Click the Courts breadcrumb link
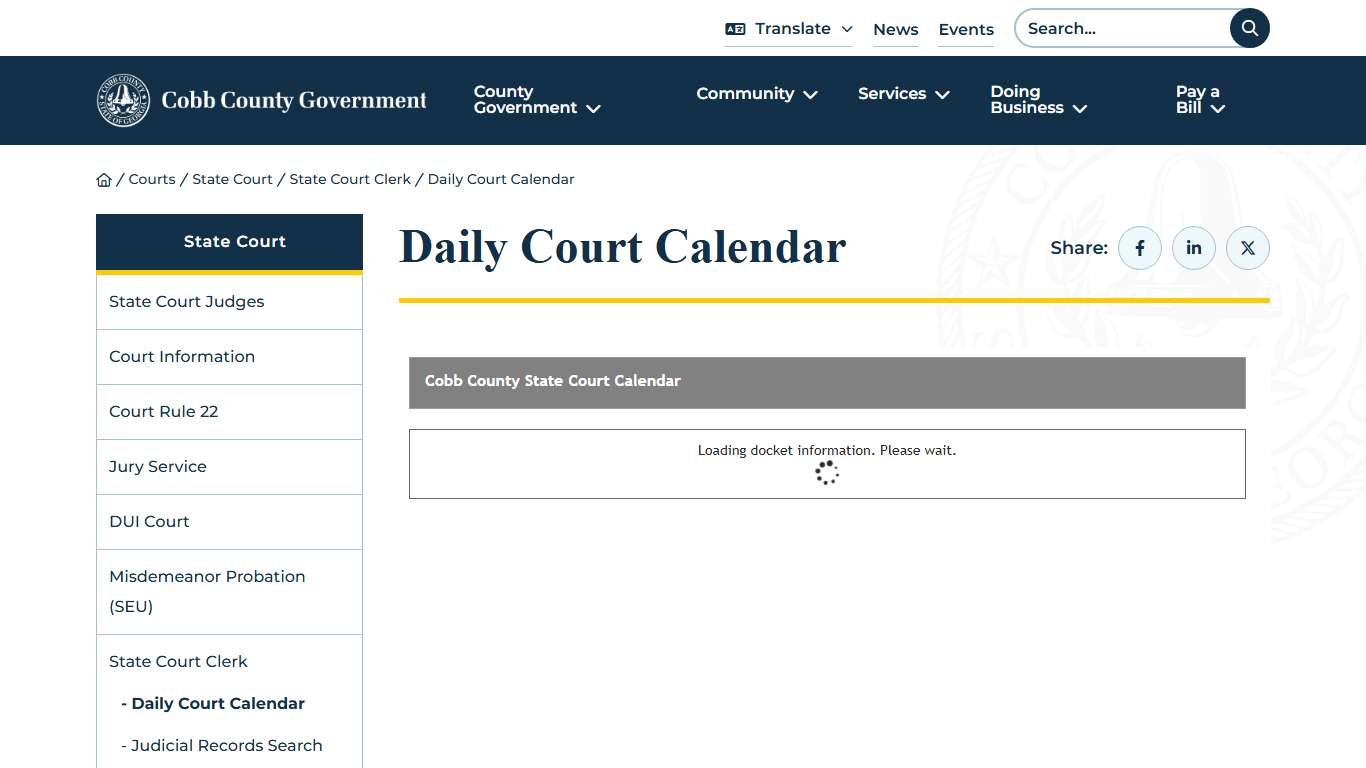The height and width of the screenshot is (768, 1366). click(x=152, y=178)
